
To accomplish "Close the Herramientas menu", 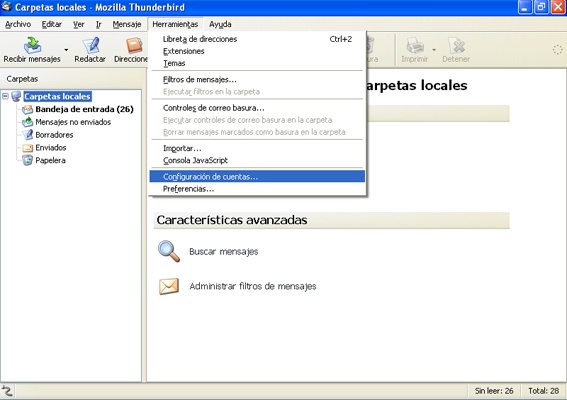I will [175, 24].
